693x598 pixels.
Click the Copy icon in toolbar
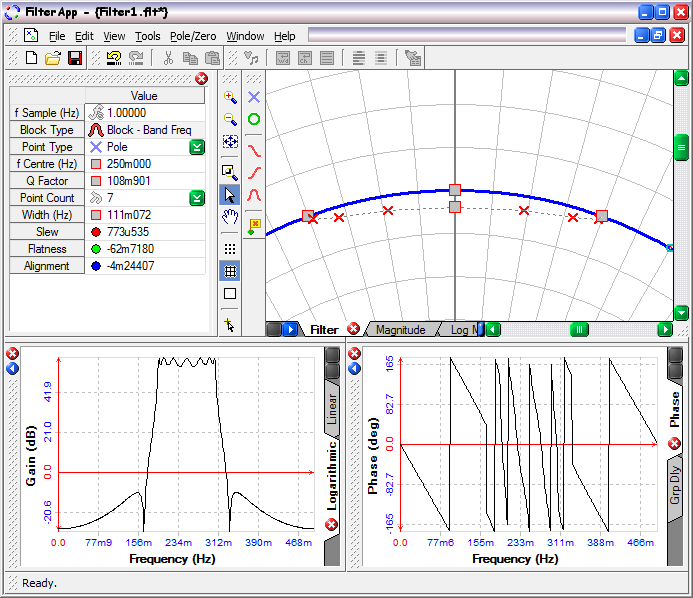coord(190,58)
